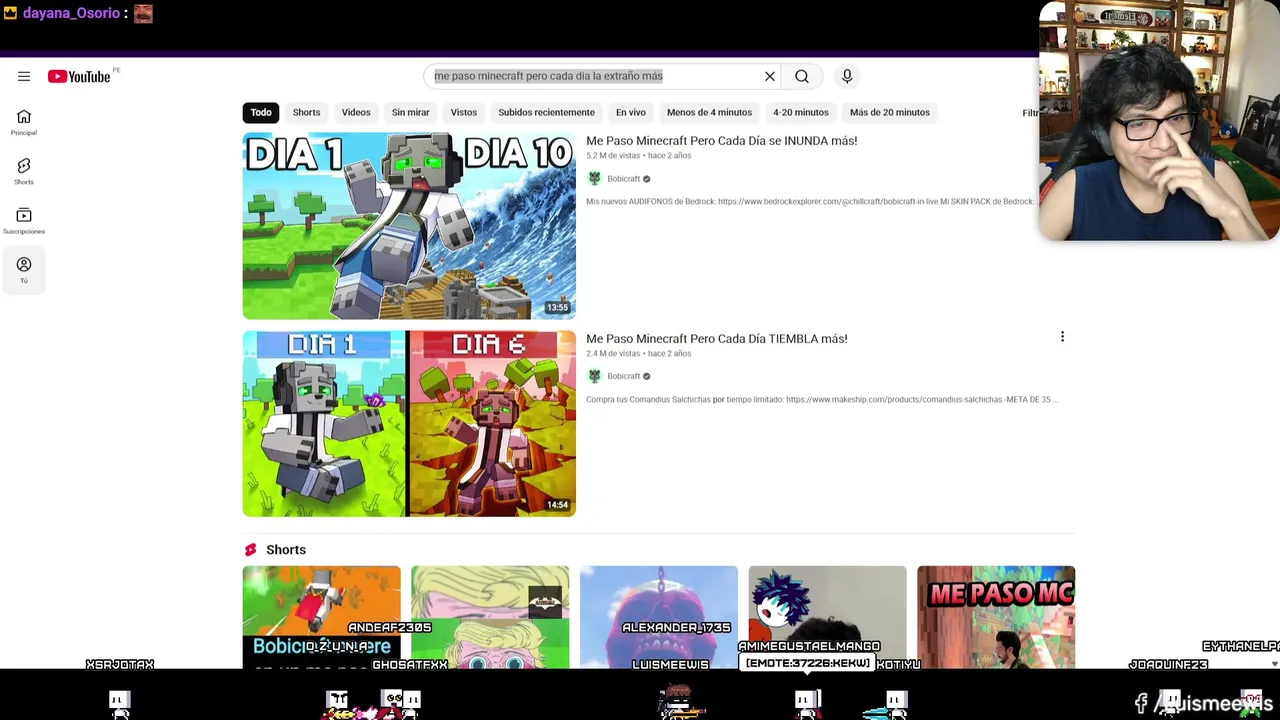Click the 14:54 duration badge
Viewport: 1280px width, 720px height.
pos(558,505)
